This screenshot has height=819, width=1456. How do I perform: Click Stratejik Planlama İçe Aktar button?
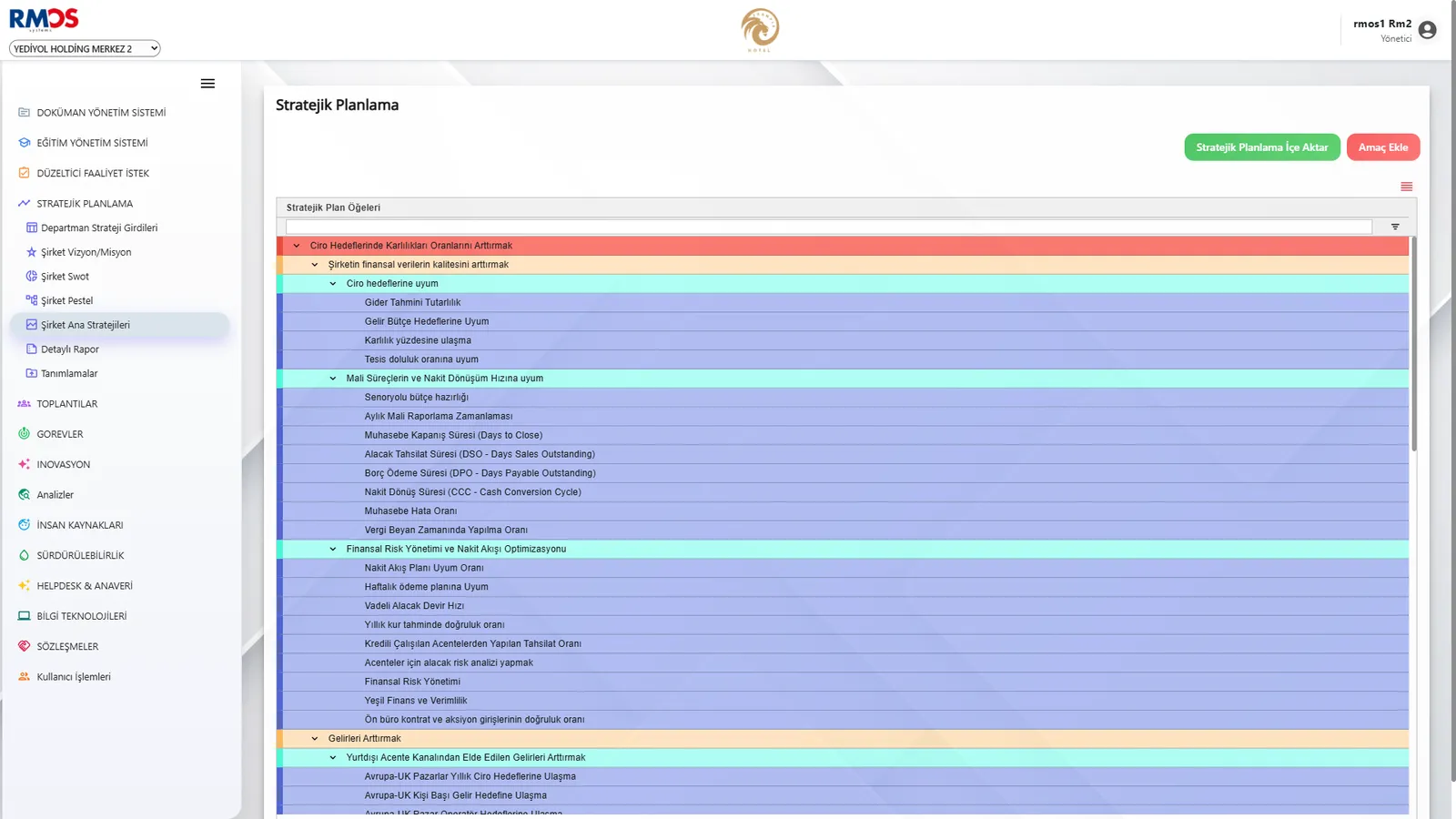click(x=1262, y=147)
